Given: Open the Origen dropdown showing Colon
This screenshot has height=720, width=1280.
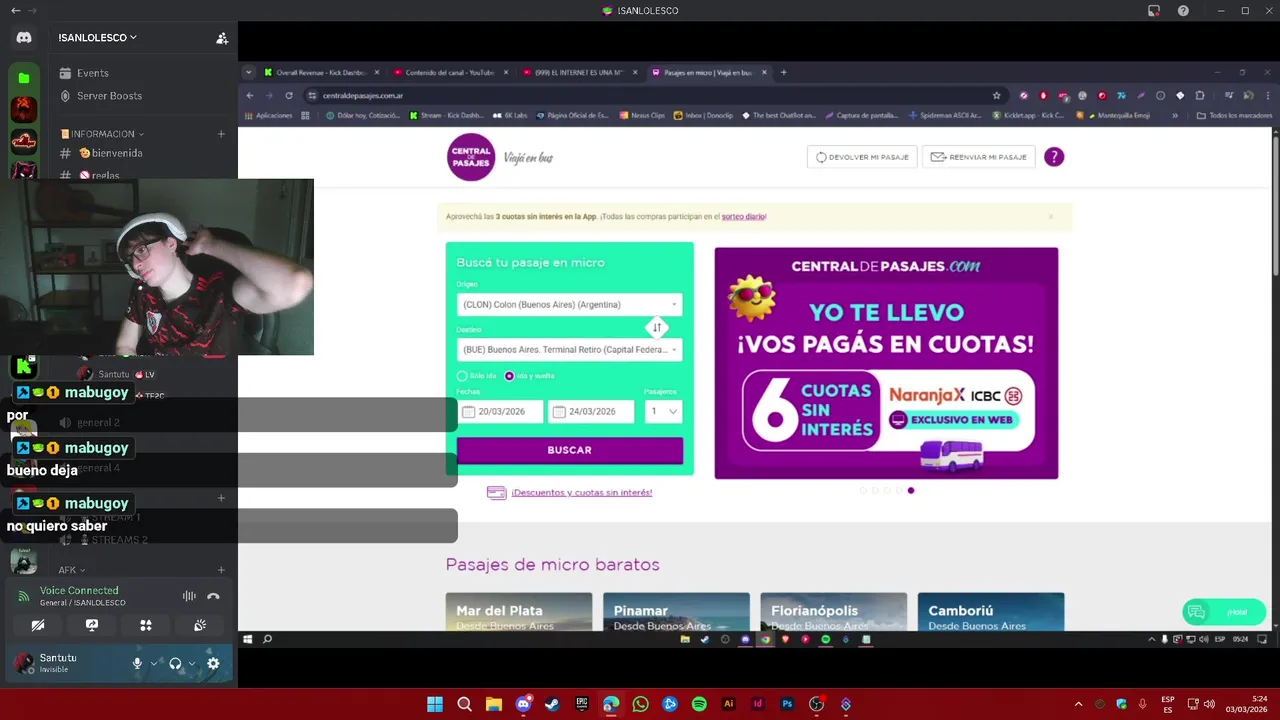Looking at the screenshot, I should pyautogui.click(x=569, y=304).
